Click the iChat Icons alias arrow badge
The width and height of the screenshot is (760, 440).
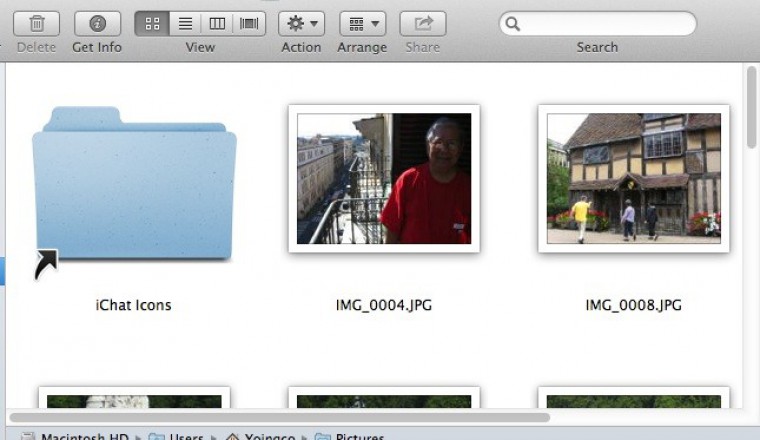coord(46,264)
